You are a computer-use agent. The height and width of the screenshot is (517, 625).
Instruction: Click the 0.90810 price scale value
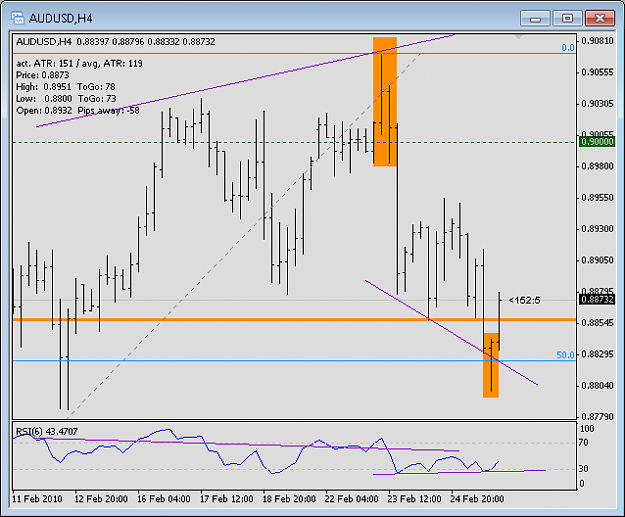click(x=597, y=41)
